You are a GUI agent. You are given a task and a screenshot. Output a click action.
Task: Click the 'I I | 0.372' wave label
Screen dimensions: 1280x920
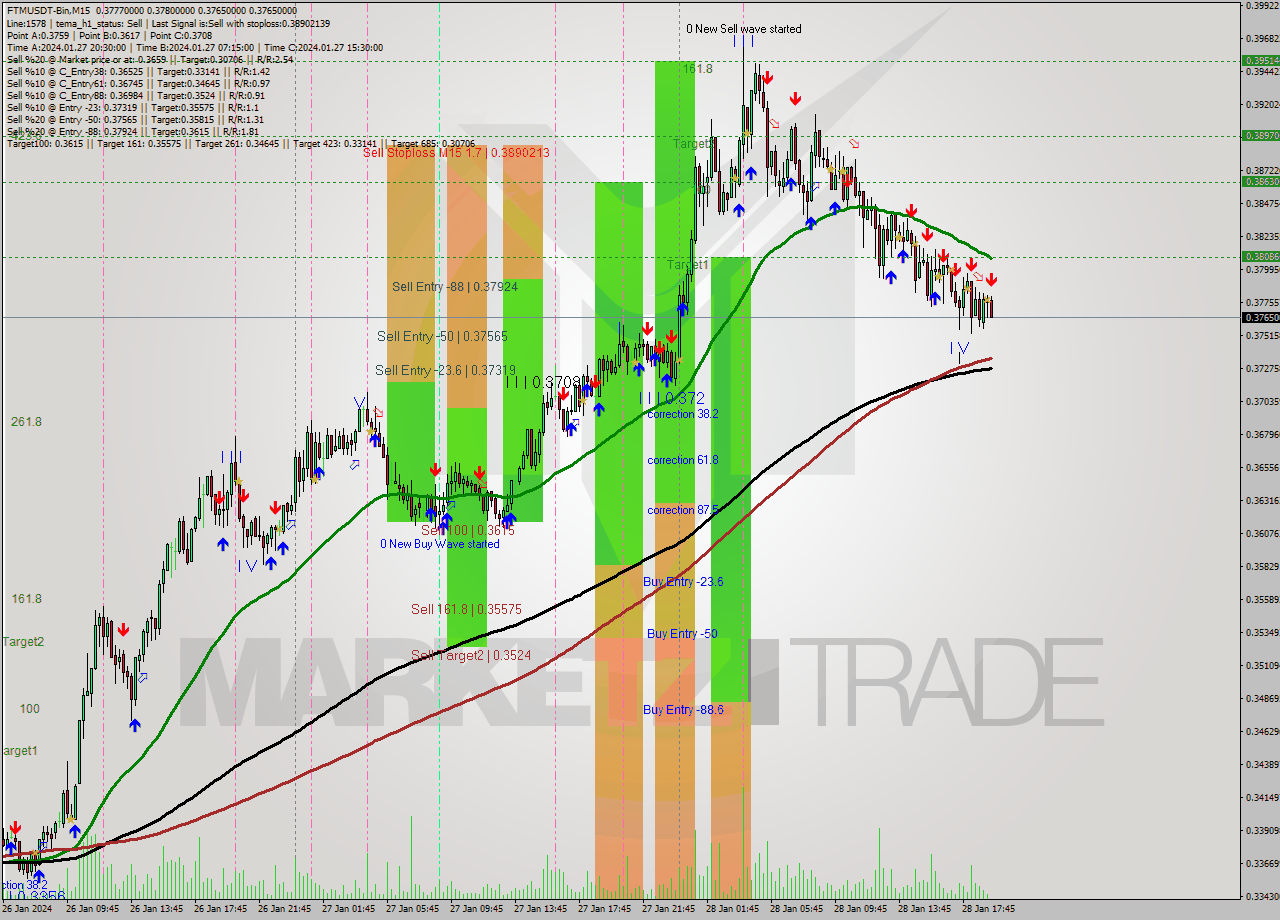tap(671, 398)
